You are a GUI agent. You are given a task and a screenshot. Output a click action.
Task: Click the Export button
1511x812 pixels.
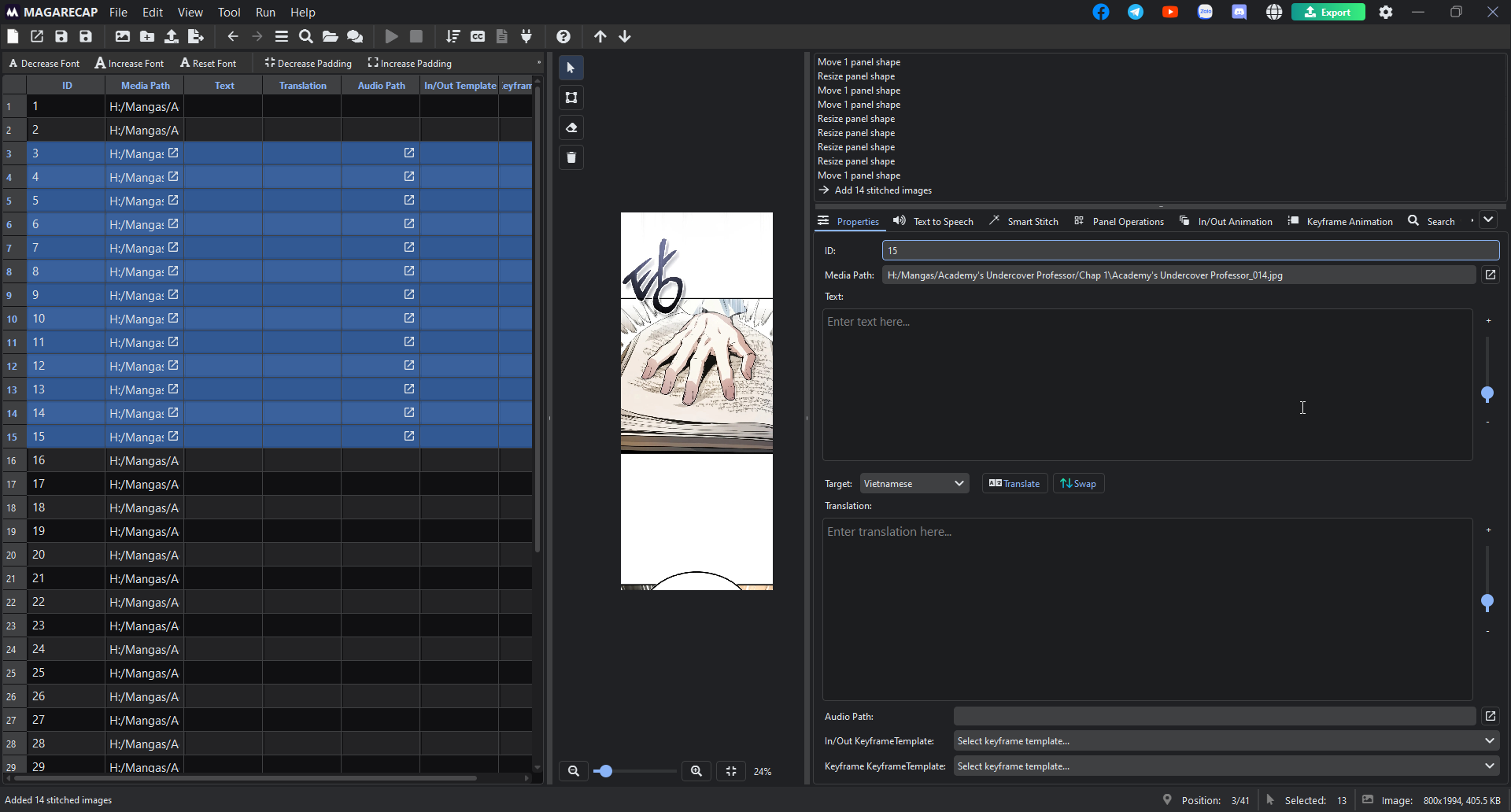1328,12
